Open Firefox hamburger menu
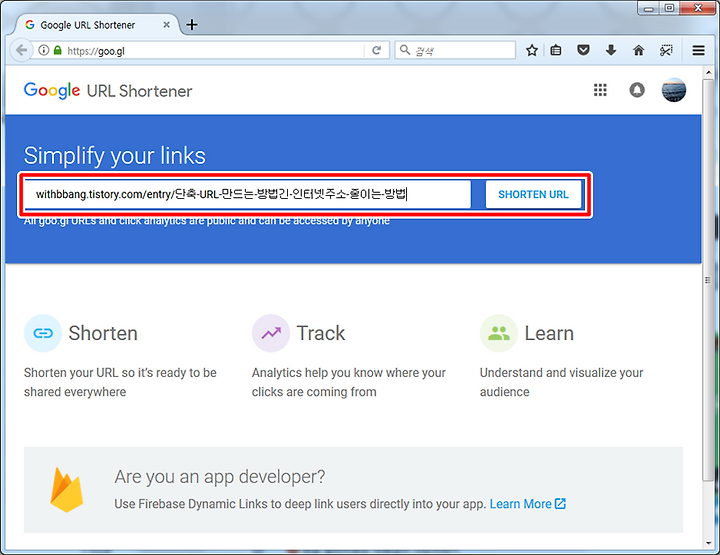Image resolution: width=720 pixels, height=555 pixels. pyautogui.click(x=698, y=50)
